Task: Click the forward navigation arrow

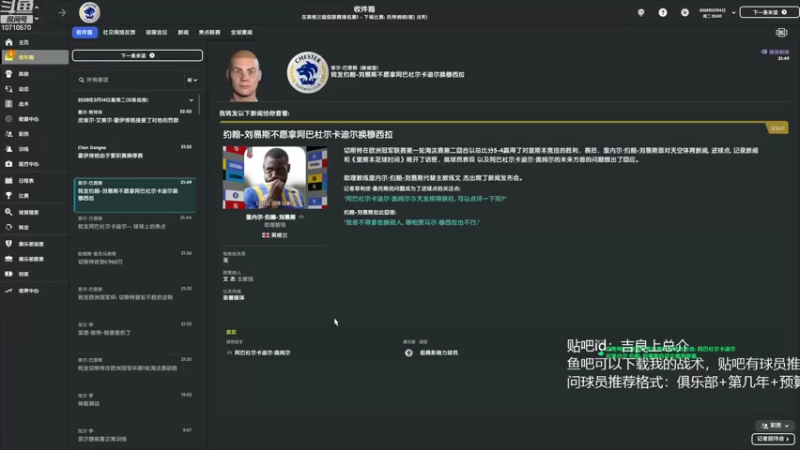Action: point(62,13)
